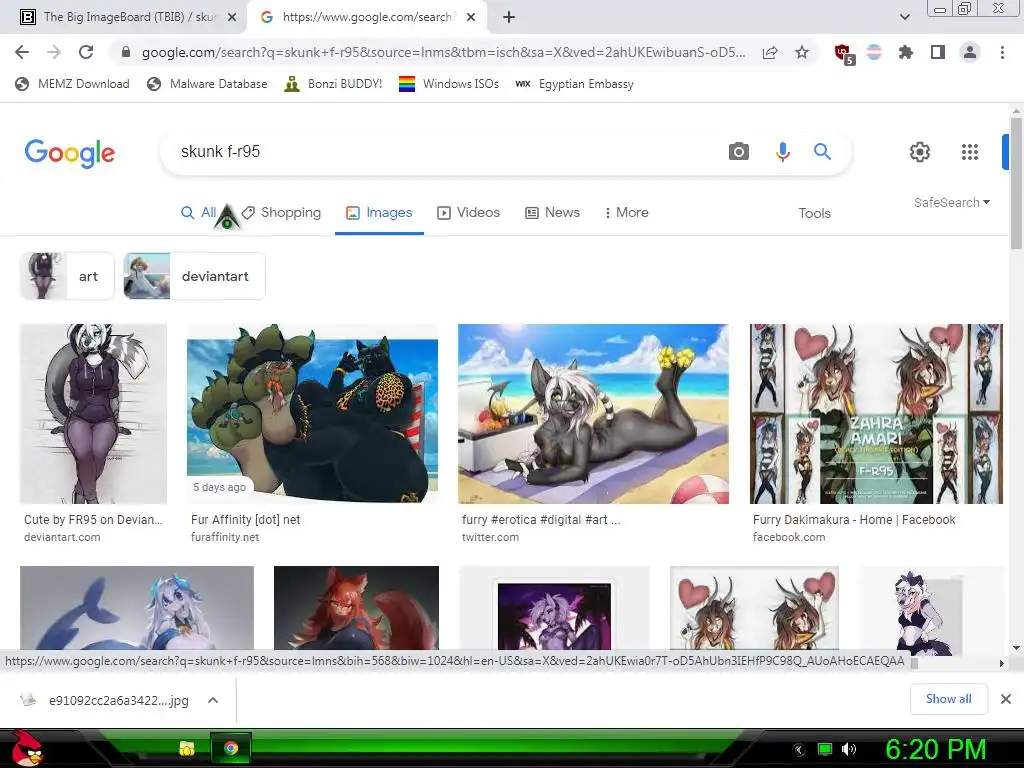Click the padlock site info icon
The height and width of the screenshot is (768, 1024).
[126, 52]
